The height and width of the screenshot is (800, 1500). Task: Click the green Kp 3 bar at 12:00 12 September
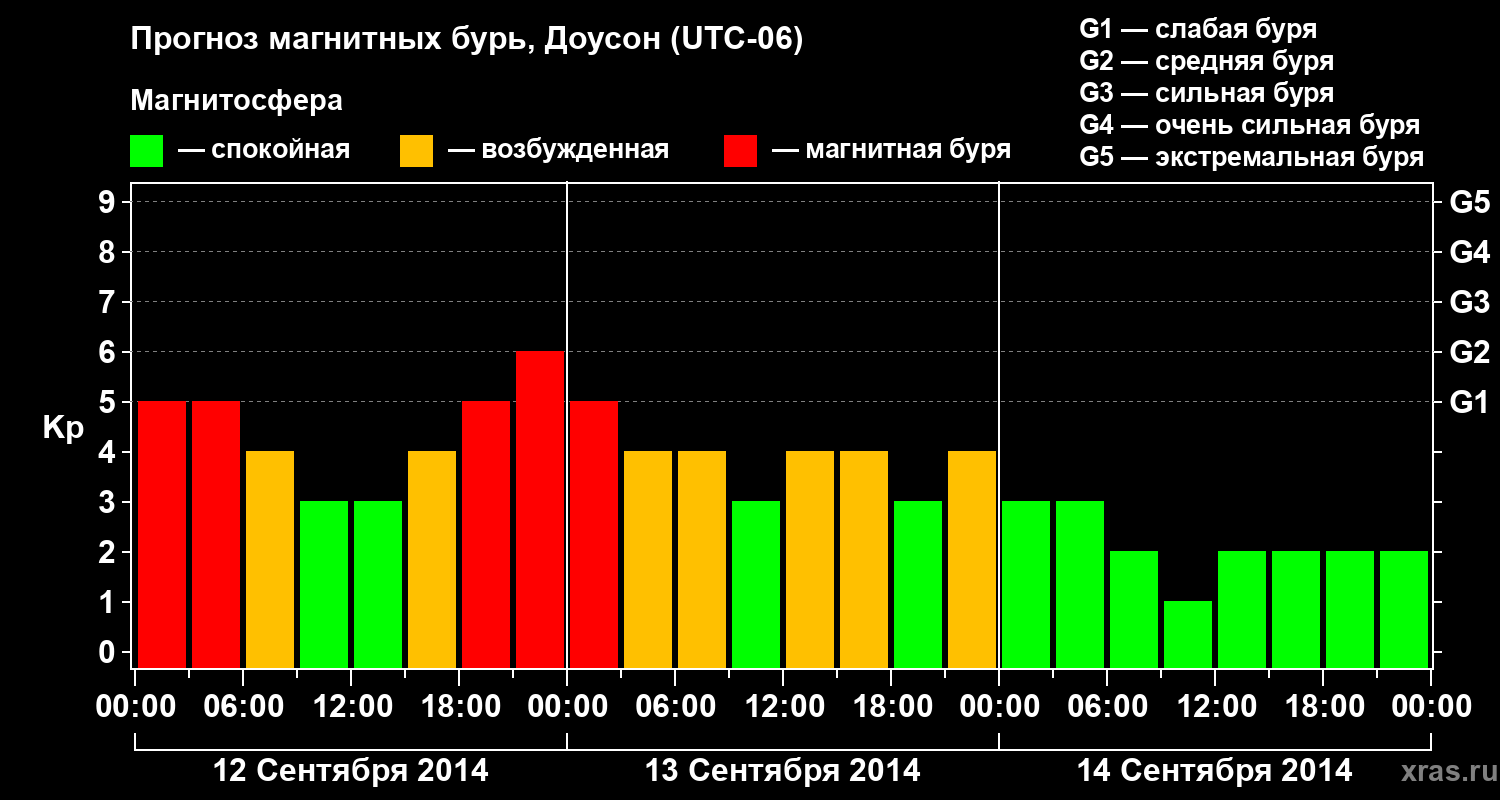click(378, 584)
